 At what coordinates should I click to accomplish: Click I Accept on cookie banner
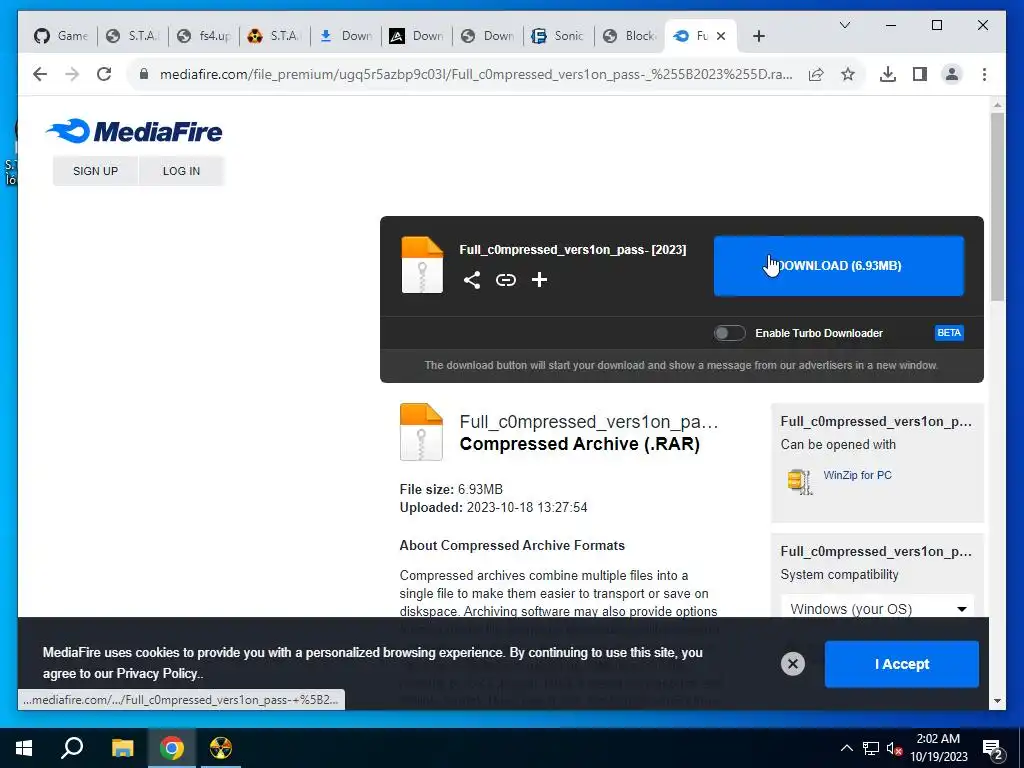[x=901, y=664]
